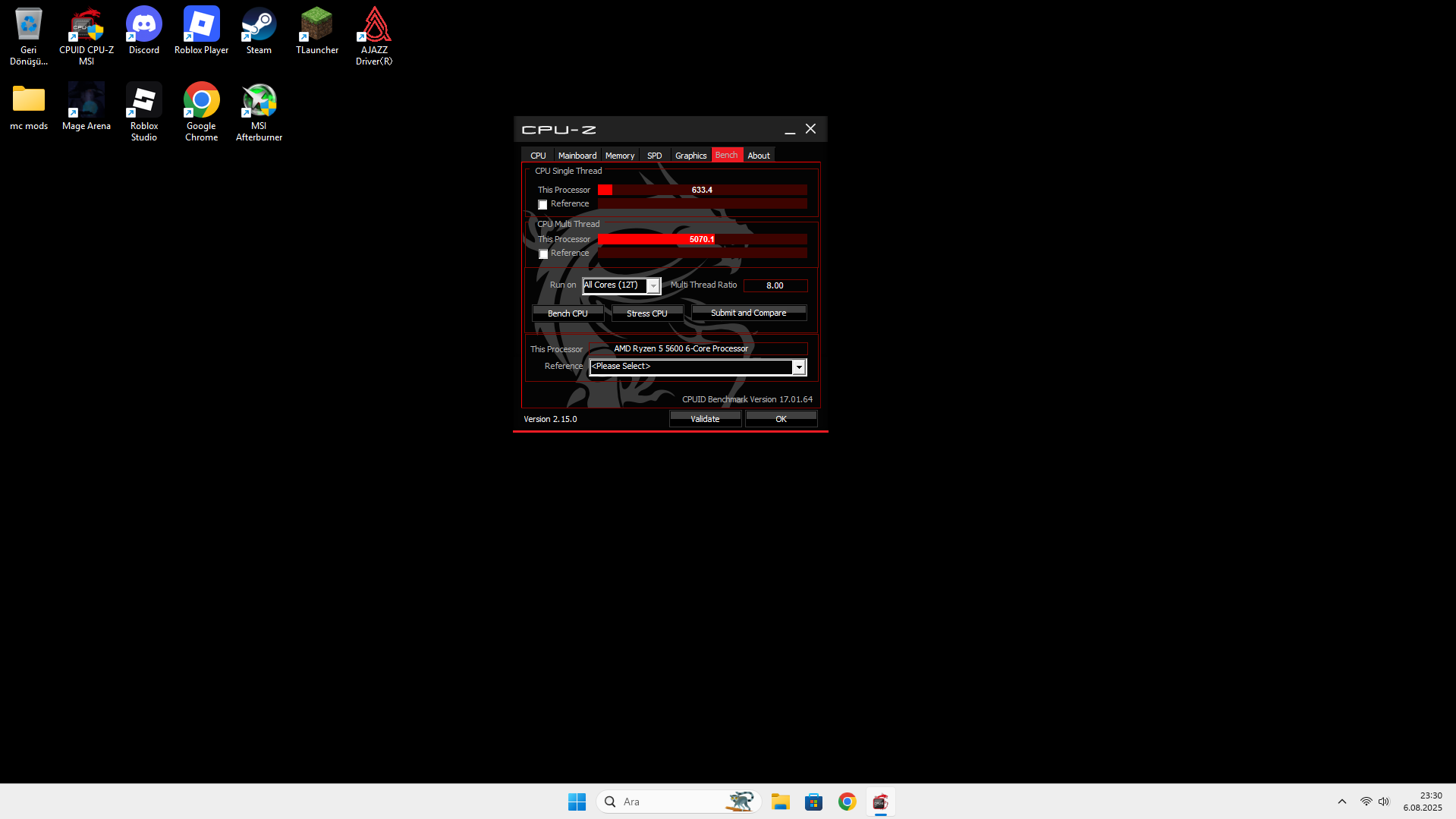Switch to the SPD tab
Screen dimensions: 1456x819
[655, 156]
